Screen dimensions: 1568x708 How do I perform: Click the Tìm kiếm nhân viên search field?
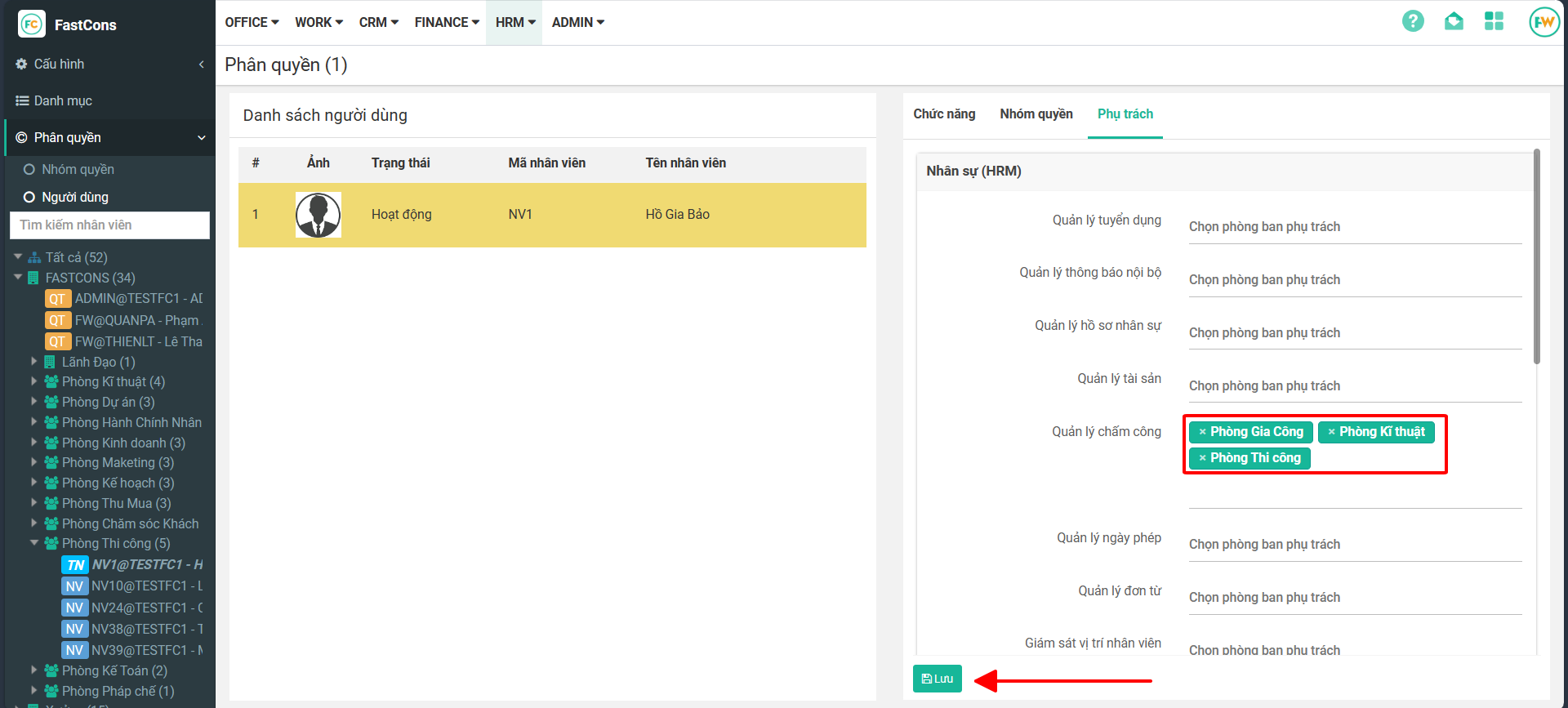[109, 225]
